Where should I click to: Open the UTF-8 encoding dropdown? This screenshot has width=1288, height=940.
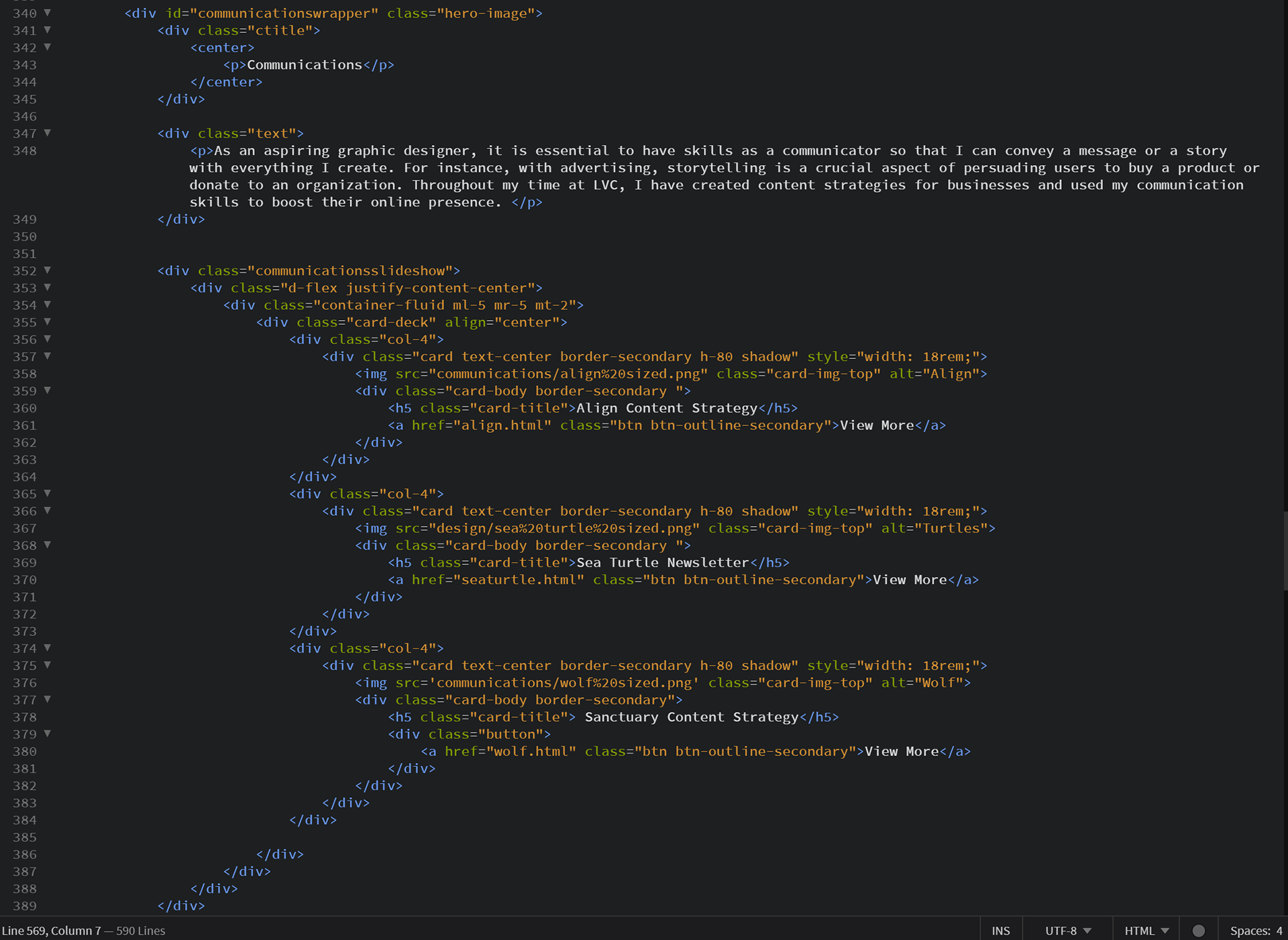tap(1067, 931)
